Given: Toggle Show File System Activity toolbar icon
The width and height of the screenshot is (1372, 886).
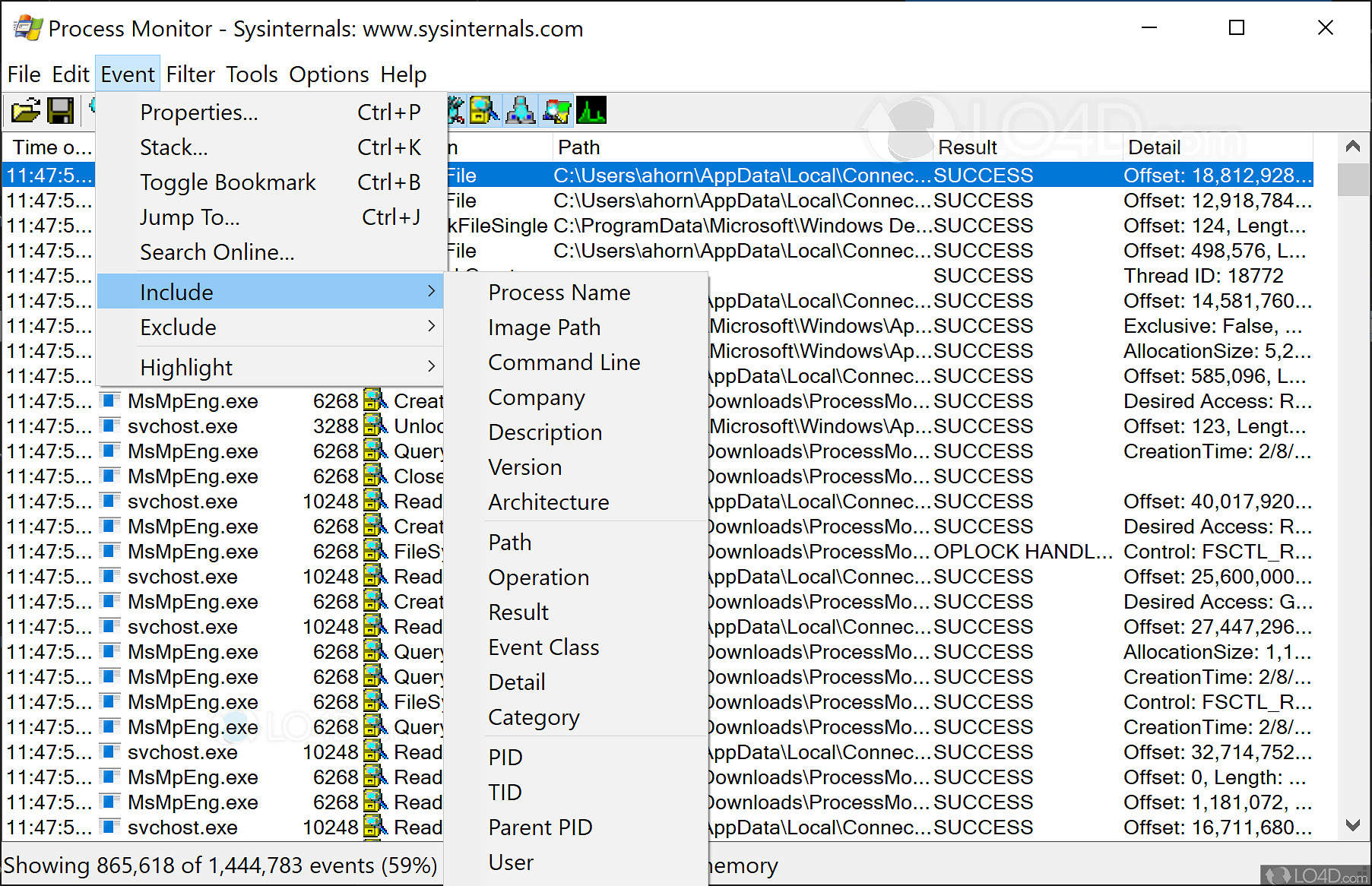Looking at the screenshot, I should point(484,111).
